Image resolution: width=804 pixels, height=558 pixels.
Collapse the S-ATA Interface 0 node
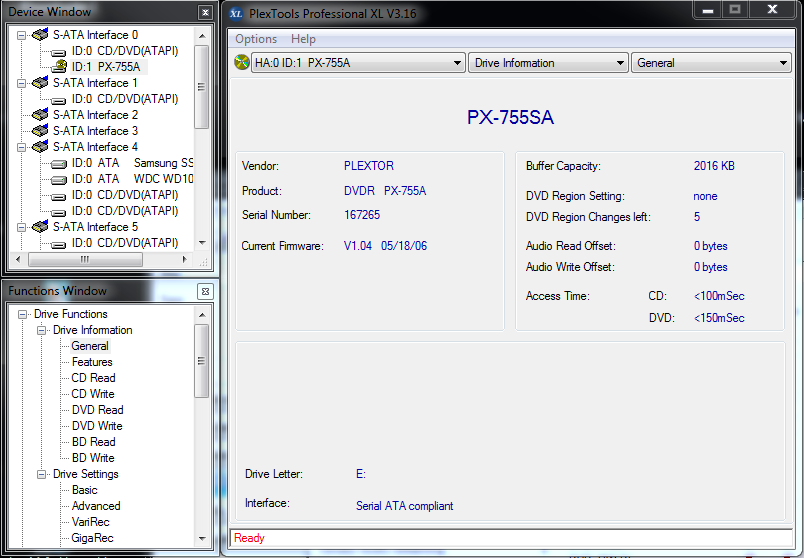(22, 35)
